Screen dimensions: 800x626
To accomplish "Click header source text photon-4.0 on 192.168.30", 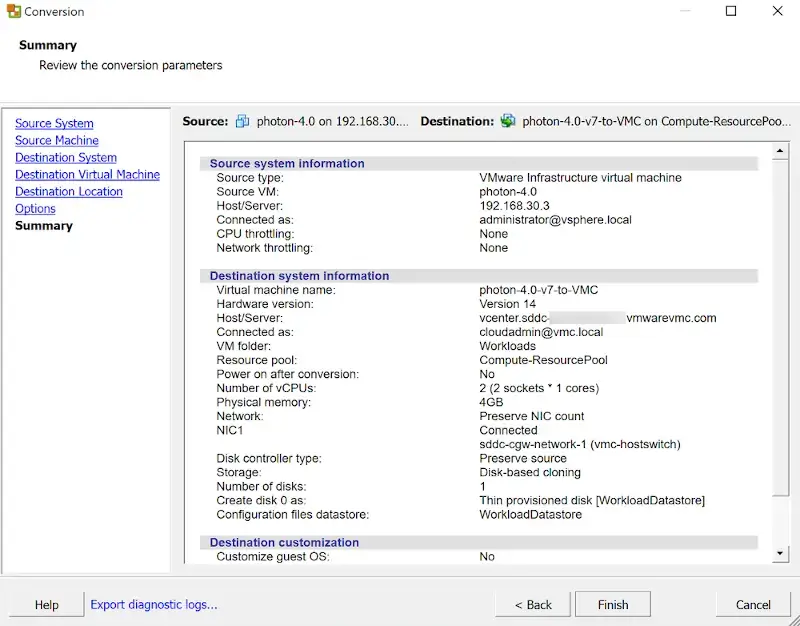I will (333, 121).
